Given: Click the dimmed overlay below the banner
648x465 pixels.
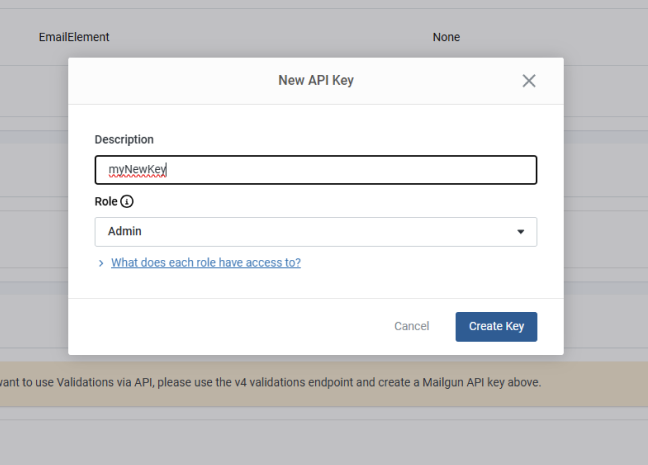Looking at the screenshot, I should click(x=324, y=438).
